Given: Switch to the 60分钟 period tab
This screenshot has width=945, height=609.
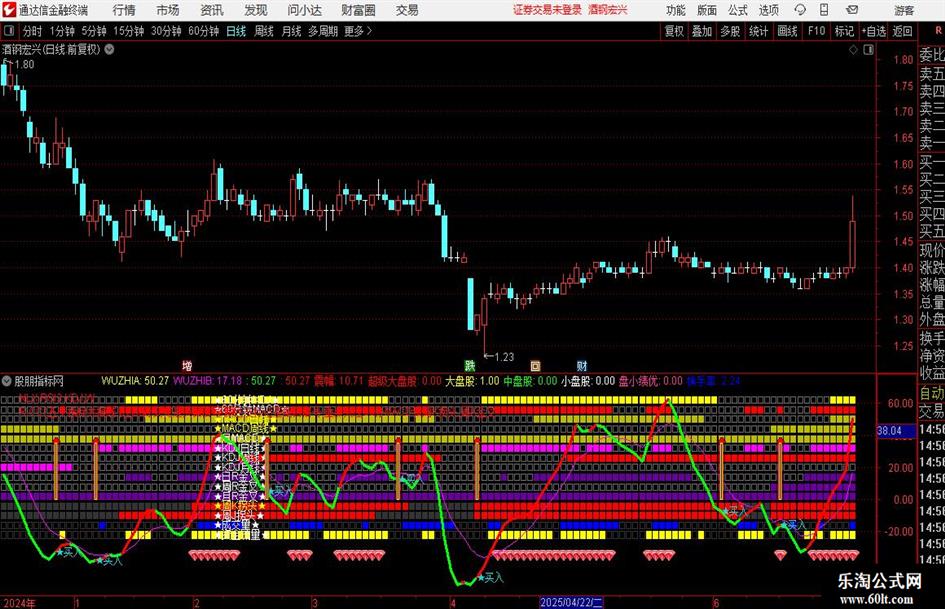Looking at the screenshot, I should click(x=204, y=31).
